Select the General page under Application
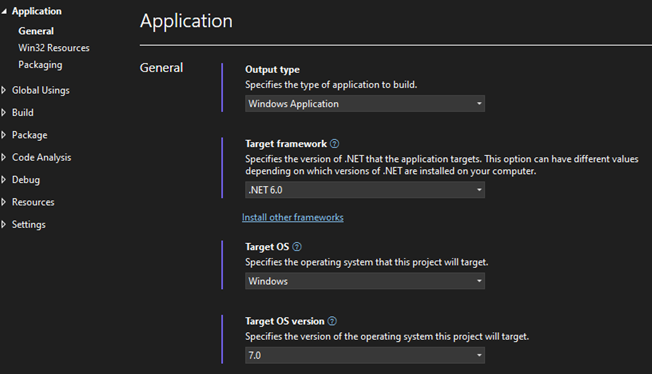 36,31
